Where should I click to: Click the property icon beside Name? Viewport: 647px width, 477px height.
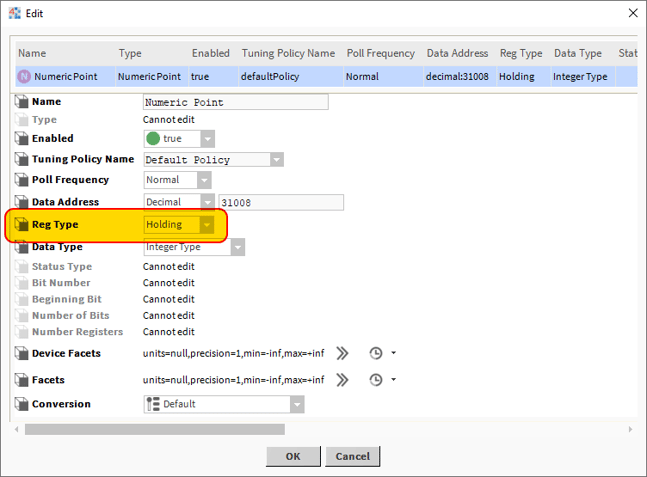coord(21,102)
